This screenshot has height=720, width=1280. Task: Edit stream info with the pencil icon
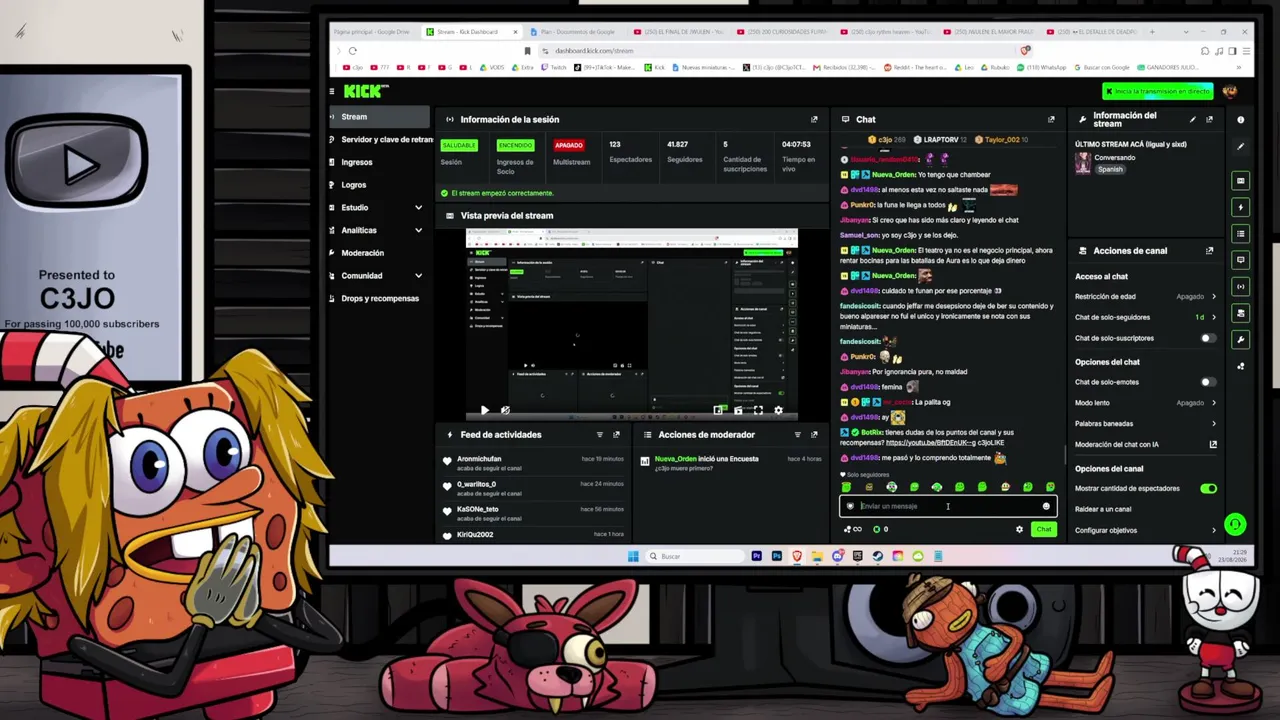(1192, 119)
